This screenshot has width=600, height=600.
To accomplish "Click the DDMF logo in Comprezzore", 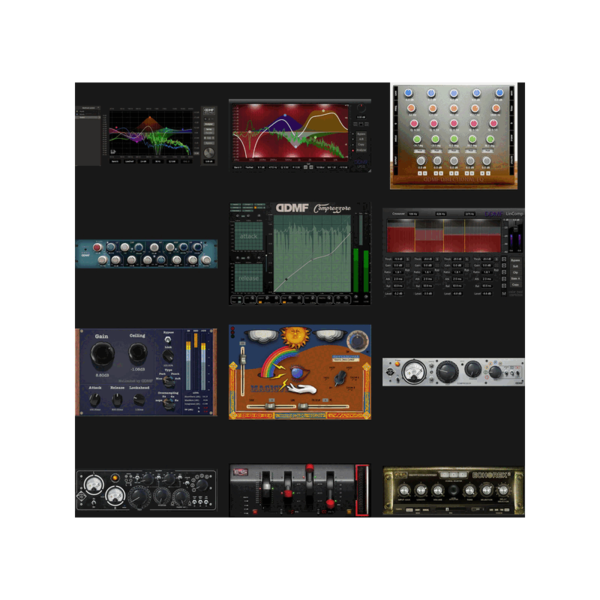I will pos(292,208).
